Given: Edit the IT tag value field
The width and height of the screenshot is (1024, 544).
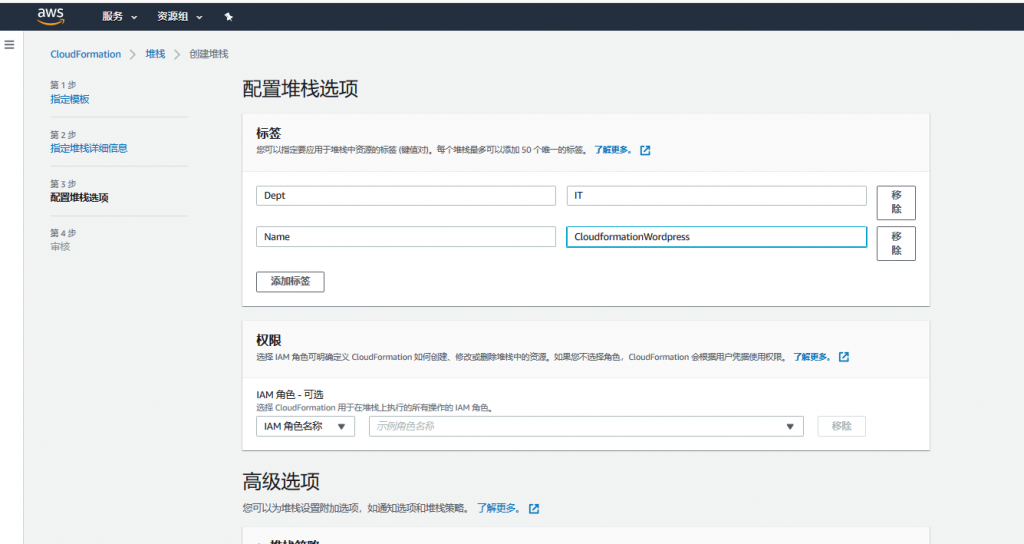Looking at the screenshot, I should tap(716, 196).
